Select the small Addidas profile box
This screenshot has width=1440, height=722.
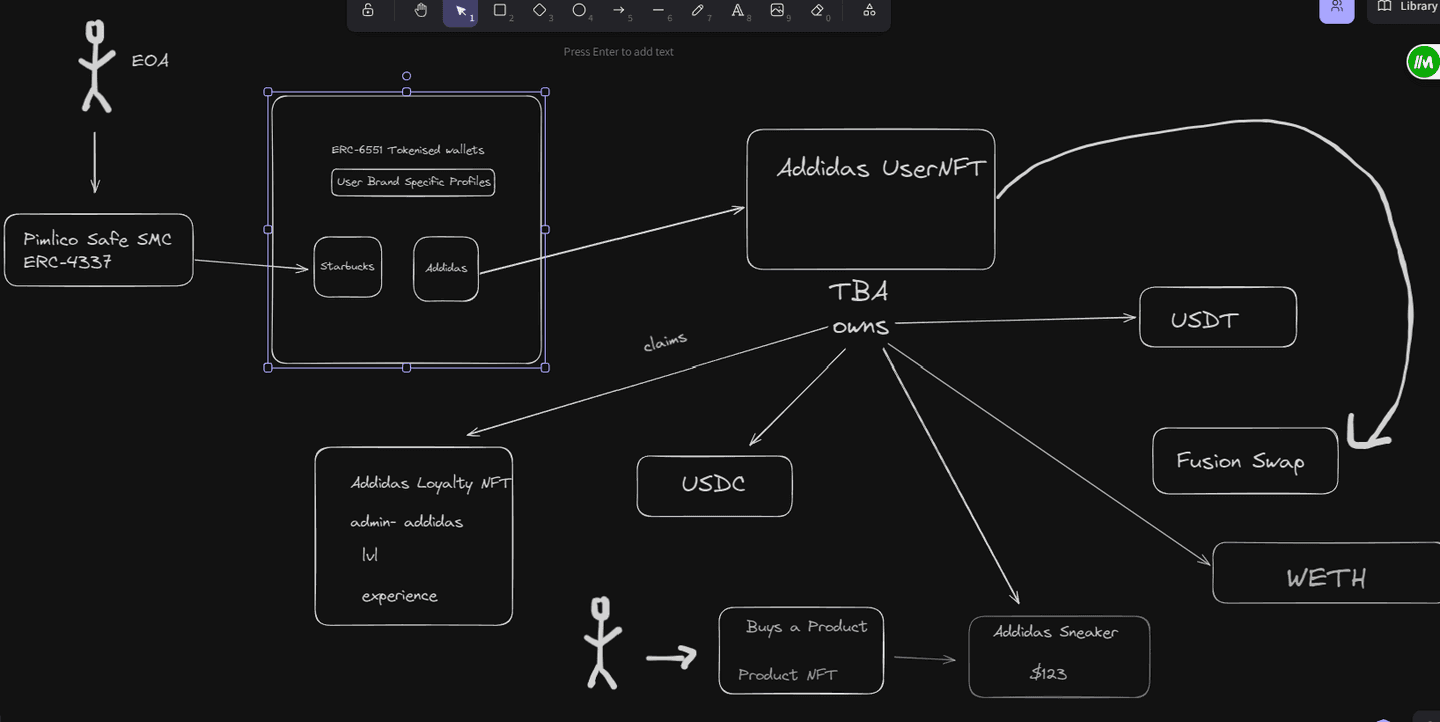446,268
